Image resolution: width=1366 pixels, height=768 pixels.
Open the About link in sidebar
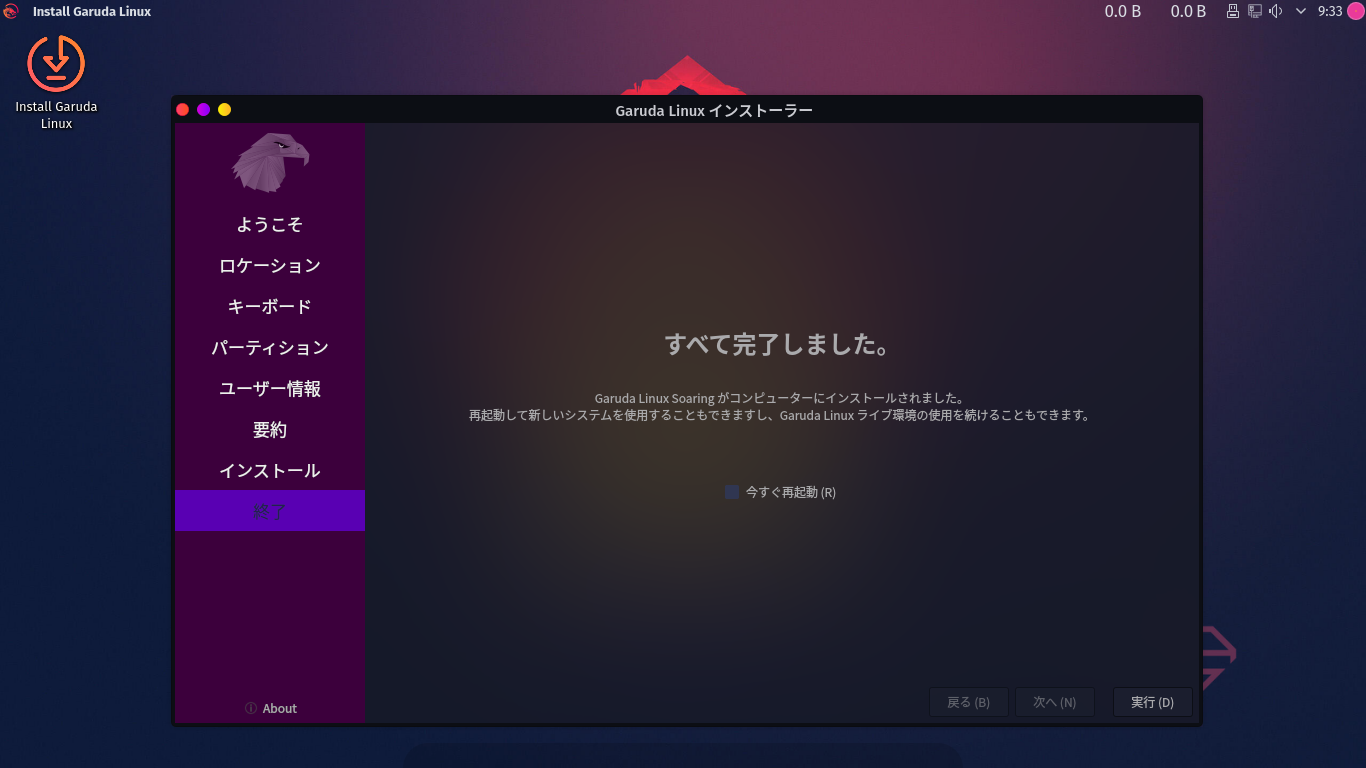[x=271, y=708]
